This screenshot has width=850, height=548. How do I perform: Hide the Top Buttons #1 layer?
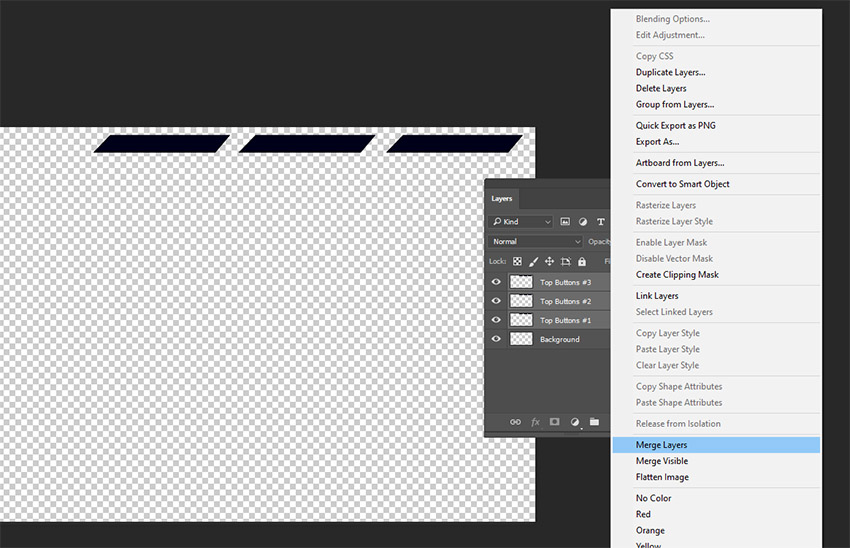click(495, 320)
